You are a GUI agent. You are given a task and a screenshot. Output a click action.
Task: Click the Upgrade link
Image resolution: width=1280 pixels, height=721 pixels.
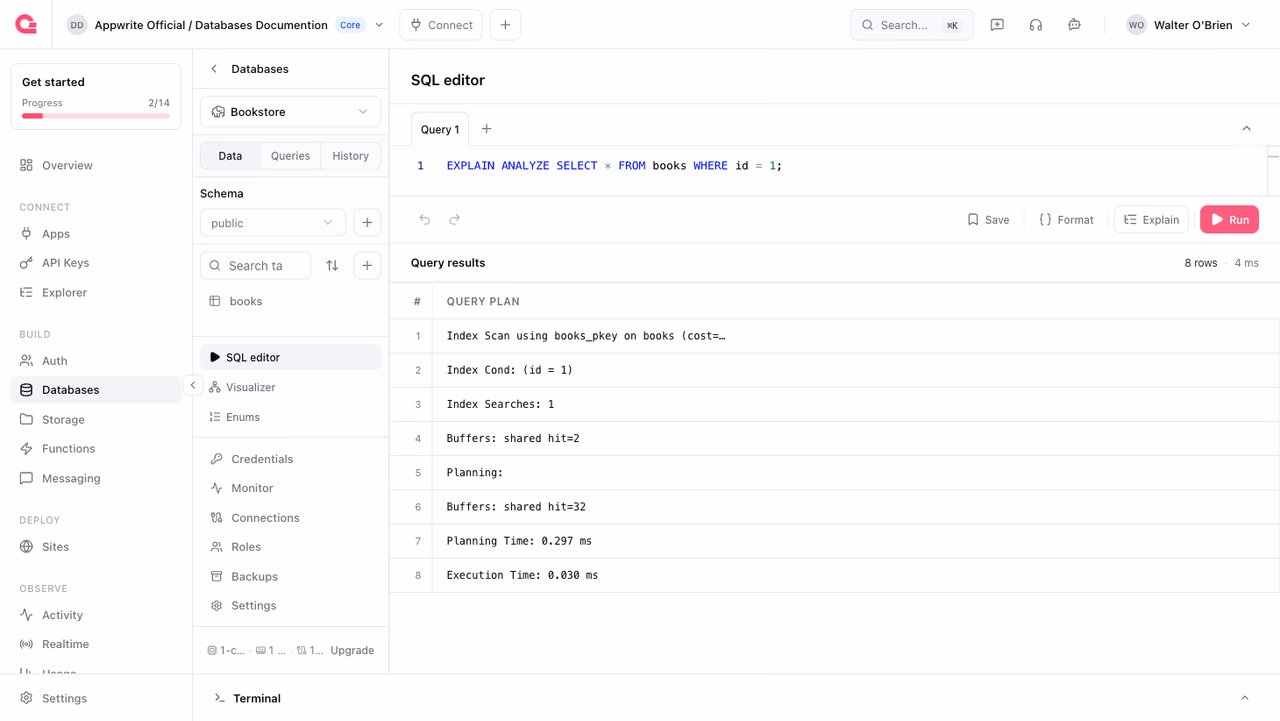pyautogui.click(x=352, y=650)
